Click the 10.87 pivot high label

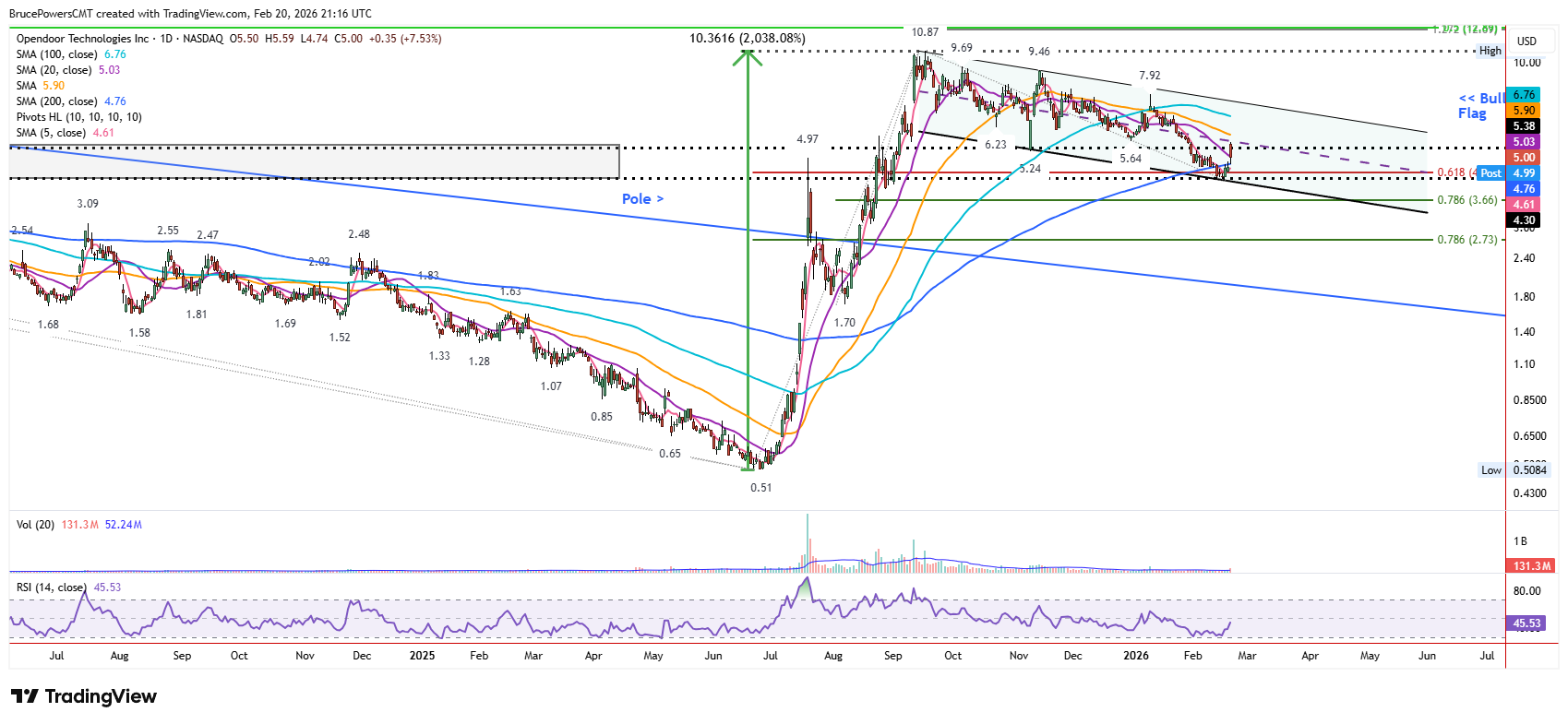click(925, 32)
